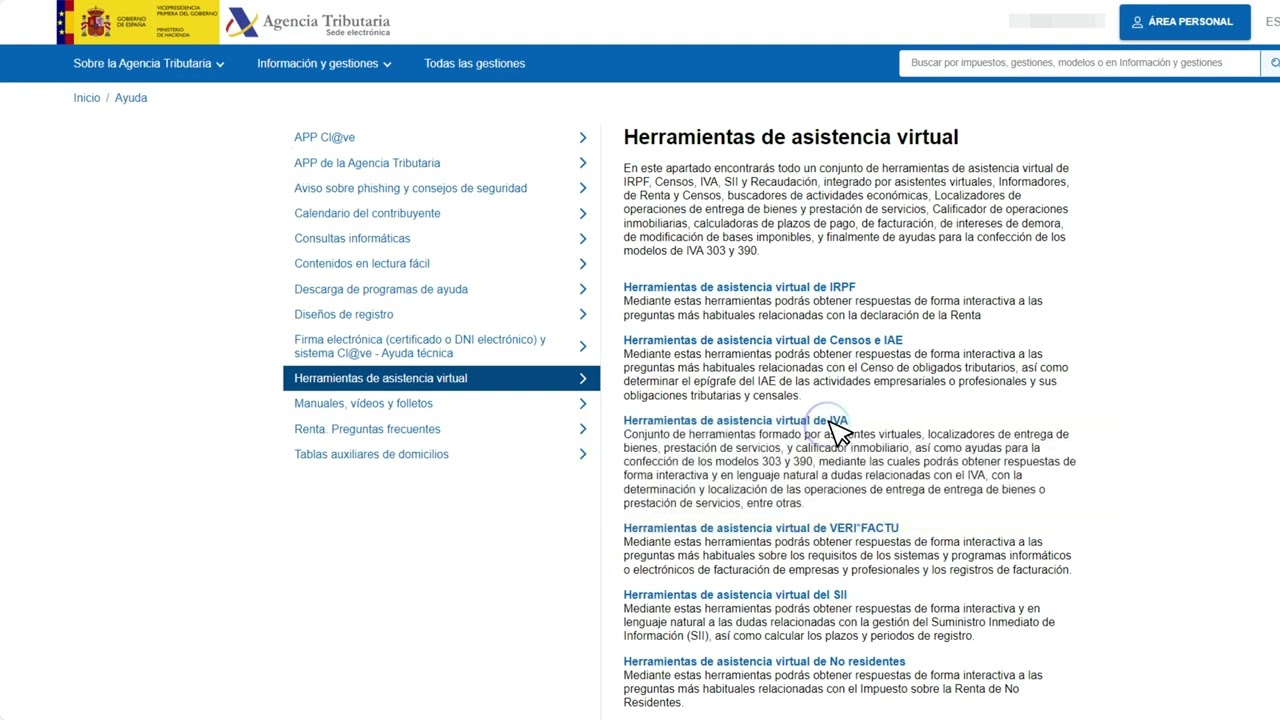Open the Área Personal button
The height and width of the screenshot is (720, 1280).
click(x=1185, y=22)
